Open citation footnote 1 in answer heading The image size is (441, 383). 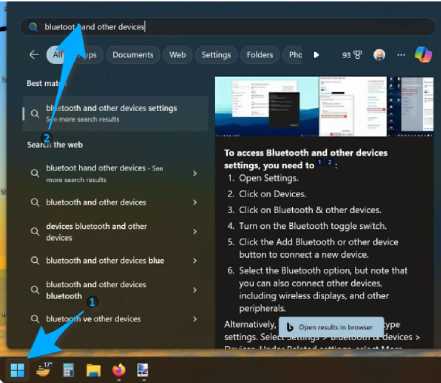pos(320,162)
